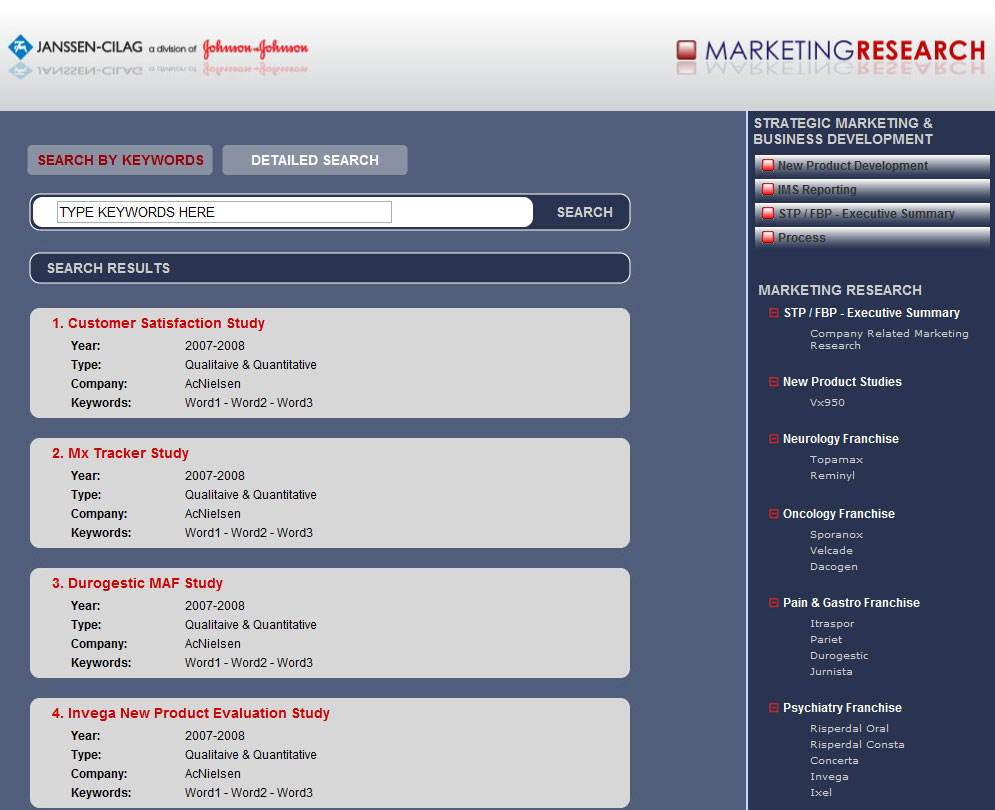Open the Jurnista link
This screenshot has width=995, height=810.
831,671
